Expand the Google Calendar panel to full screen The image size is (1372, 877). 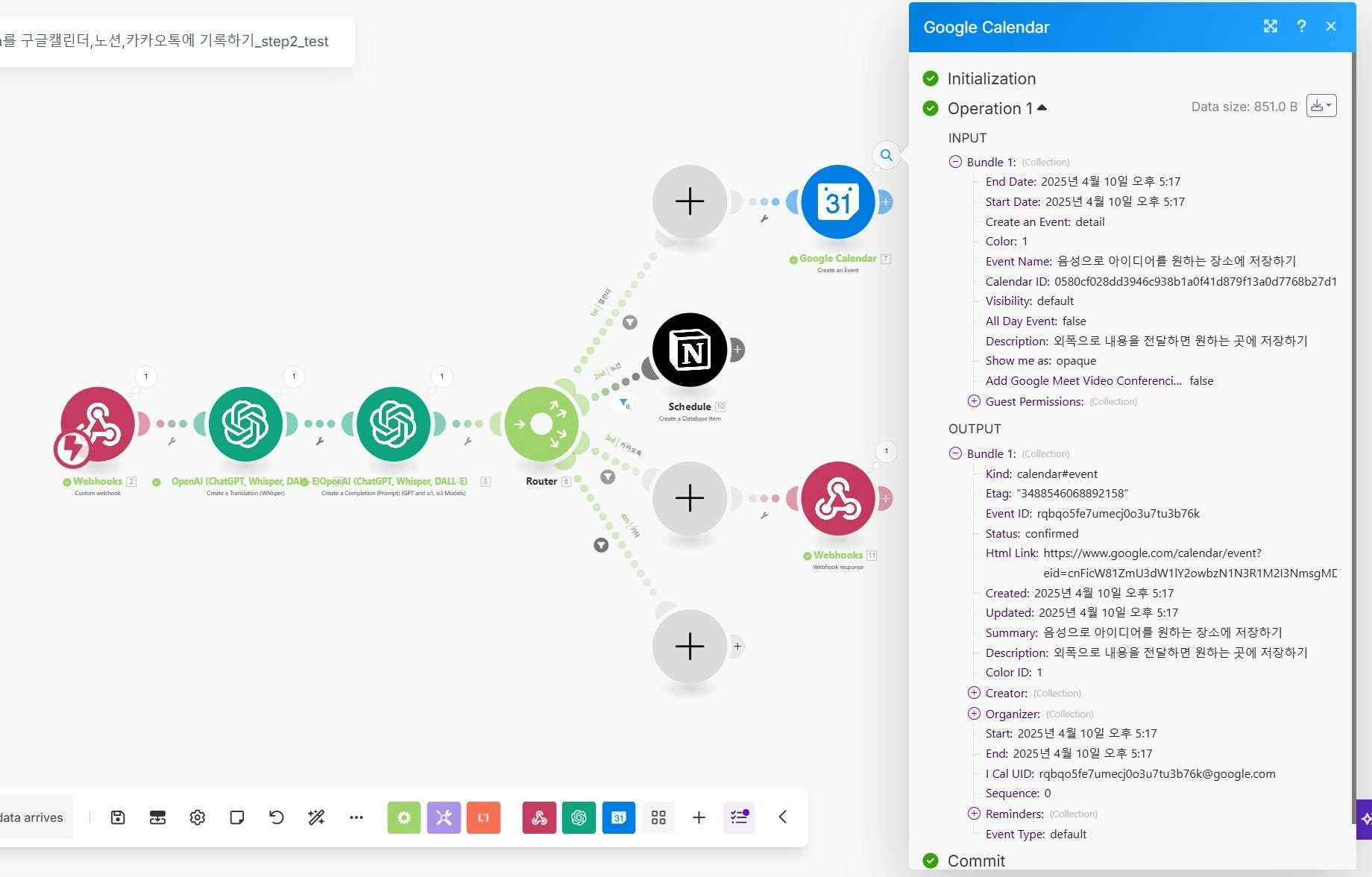click(1271, 26)
